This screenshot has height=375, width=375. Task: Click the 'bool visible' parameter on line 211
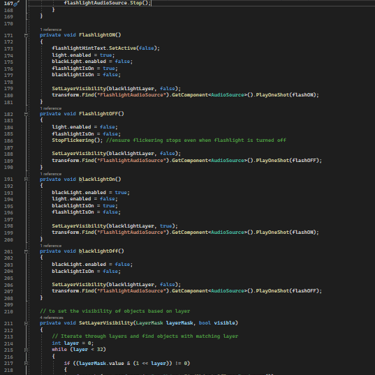point(217,323)
